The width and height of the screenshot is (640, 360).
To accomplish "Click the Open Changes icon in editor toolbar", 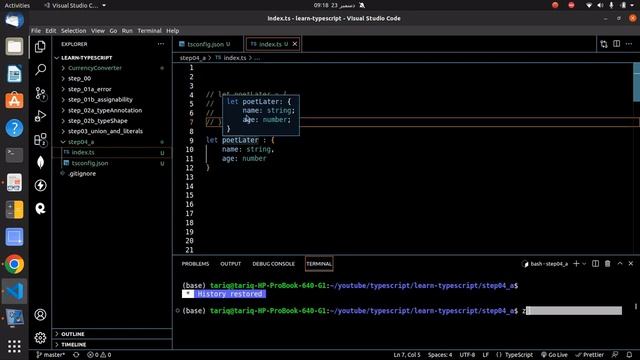I will tap(604, 44).
